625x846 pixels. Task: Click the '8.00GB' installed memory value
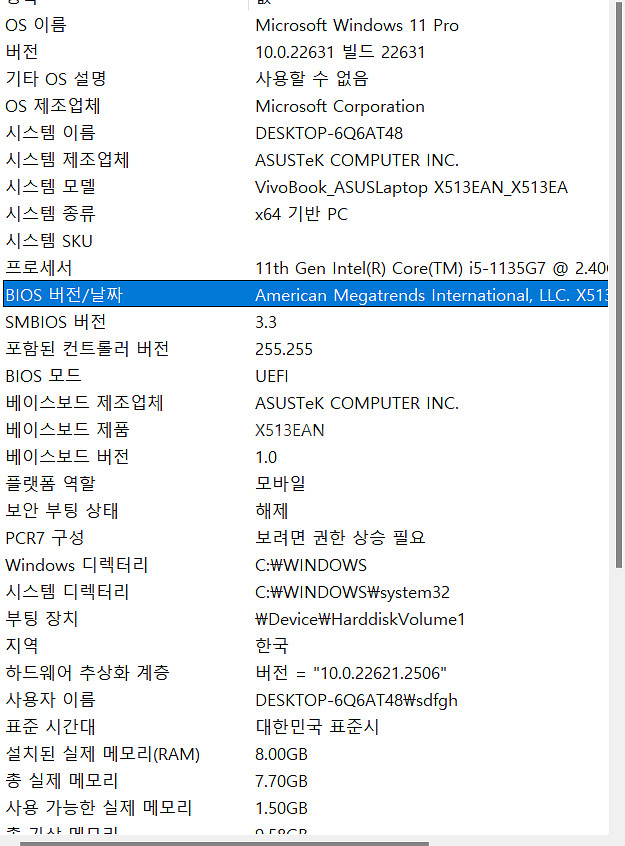pos(281,754)
